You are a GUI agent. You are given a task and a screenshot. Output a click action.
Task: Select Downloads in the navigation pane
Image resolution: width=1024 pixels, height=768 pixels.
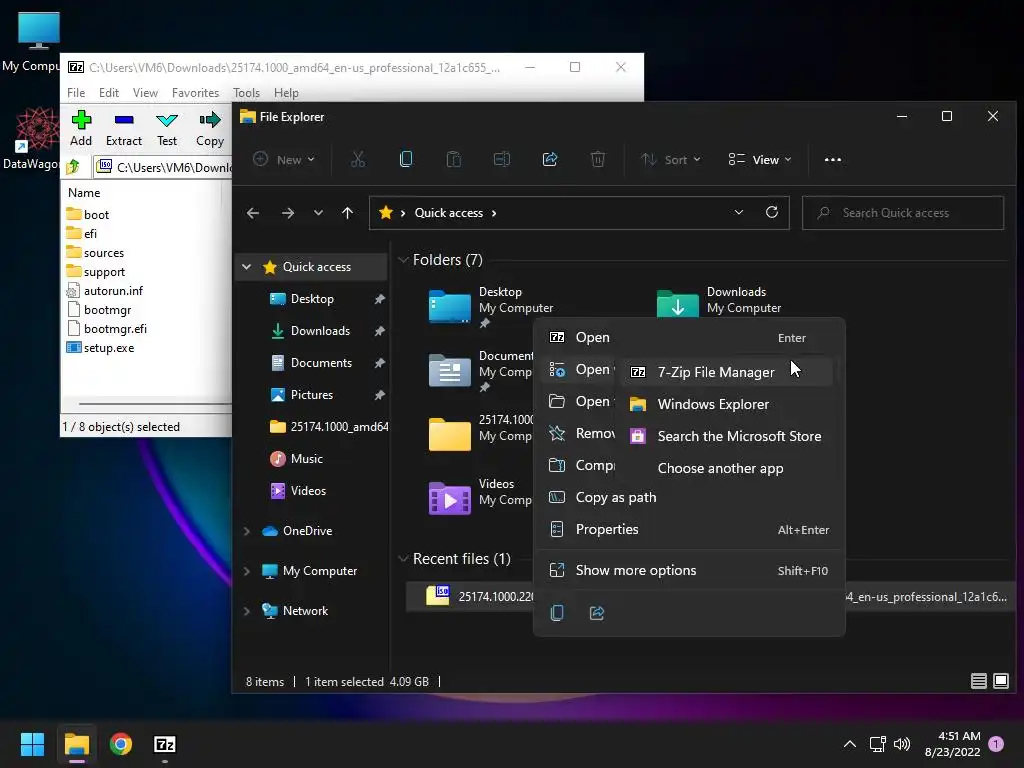coord(320,331)
